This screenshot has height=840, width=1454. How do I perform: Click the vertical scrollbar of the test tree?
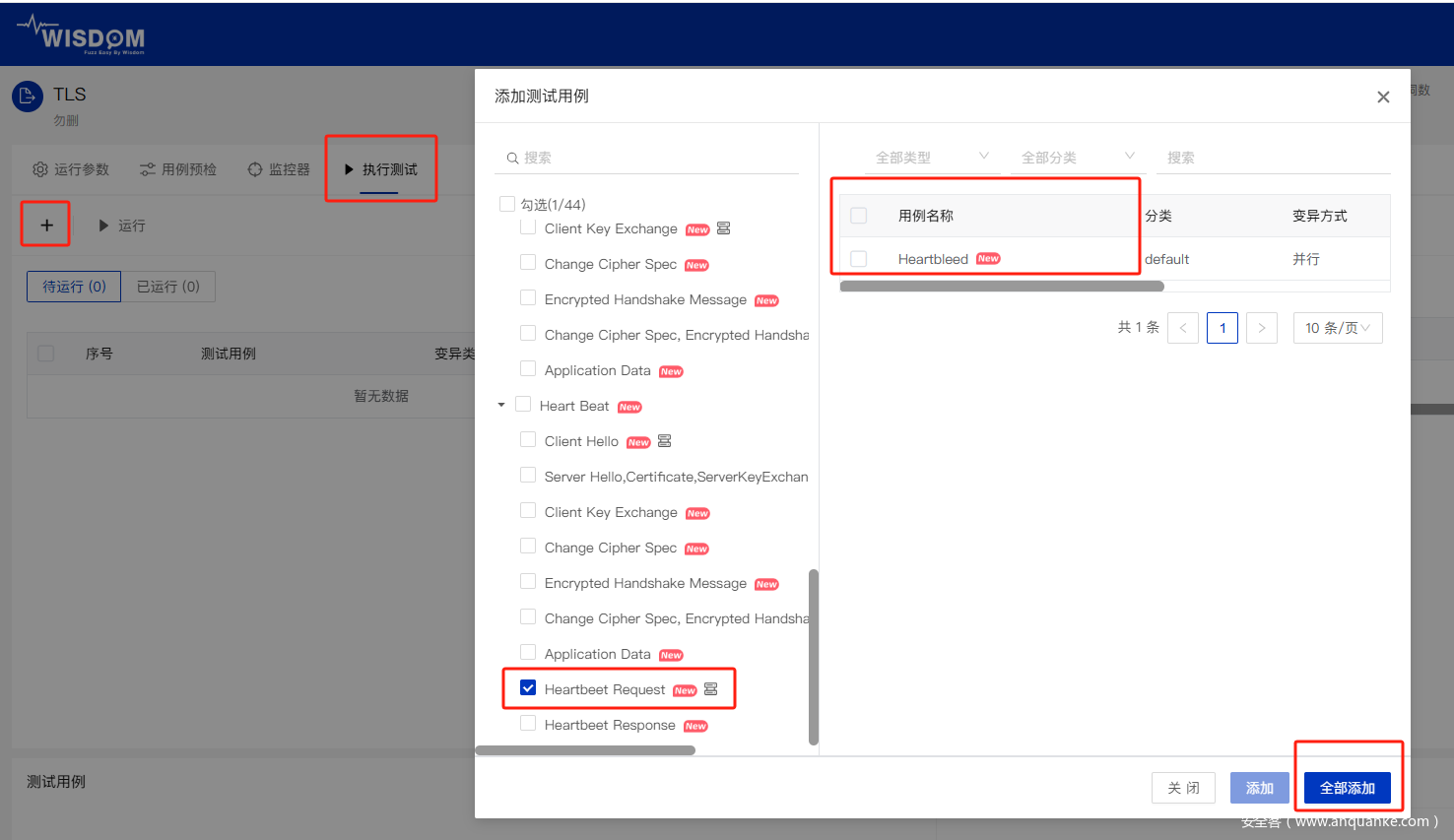(x=814, y=657)
